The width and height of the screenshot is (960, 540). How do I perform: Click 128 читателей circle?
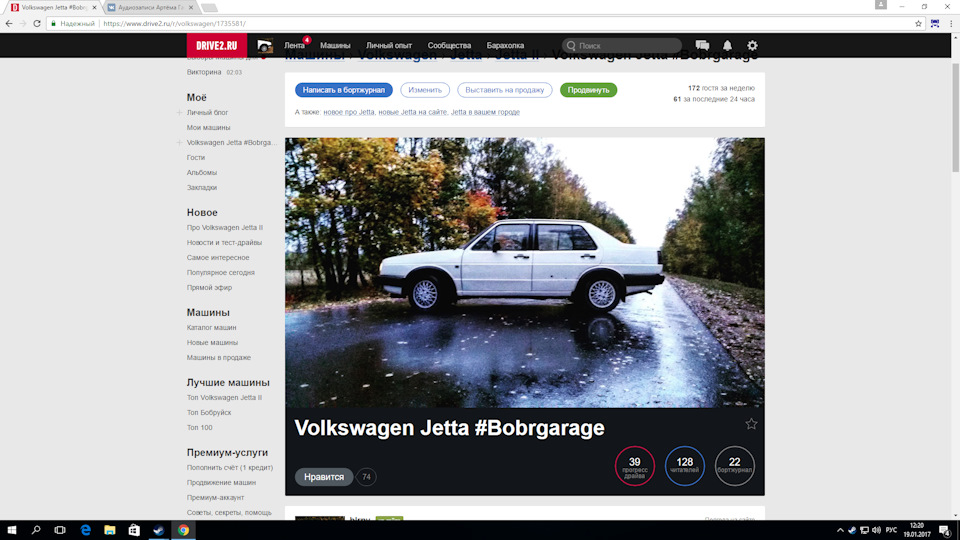click(x=684, y=466)
